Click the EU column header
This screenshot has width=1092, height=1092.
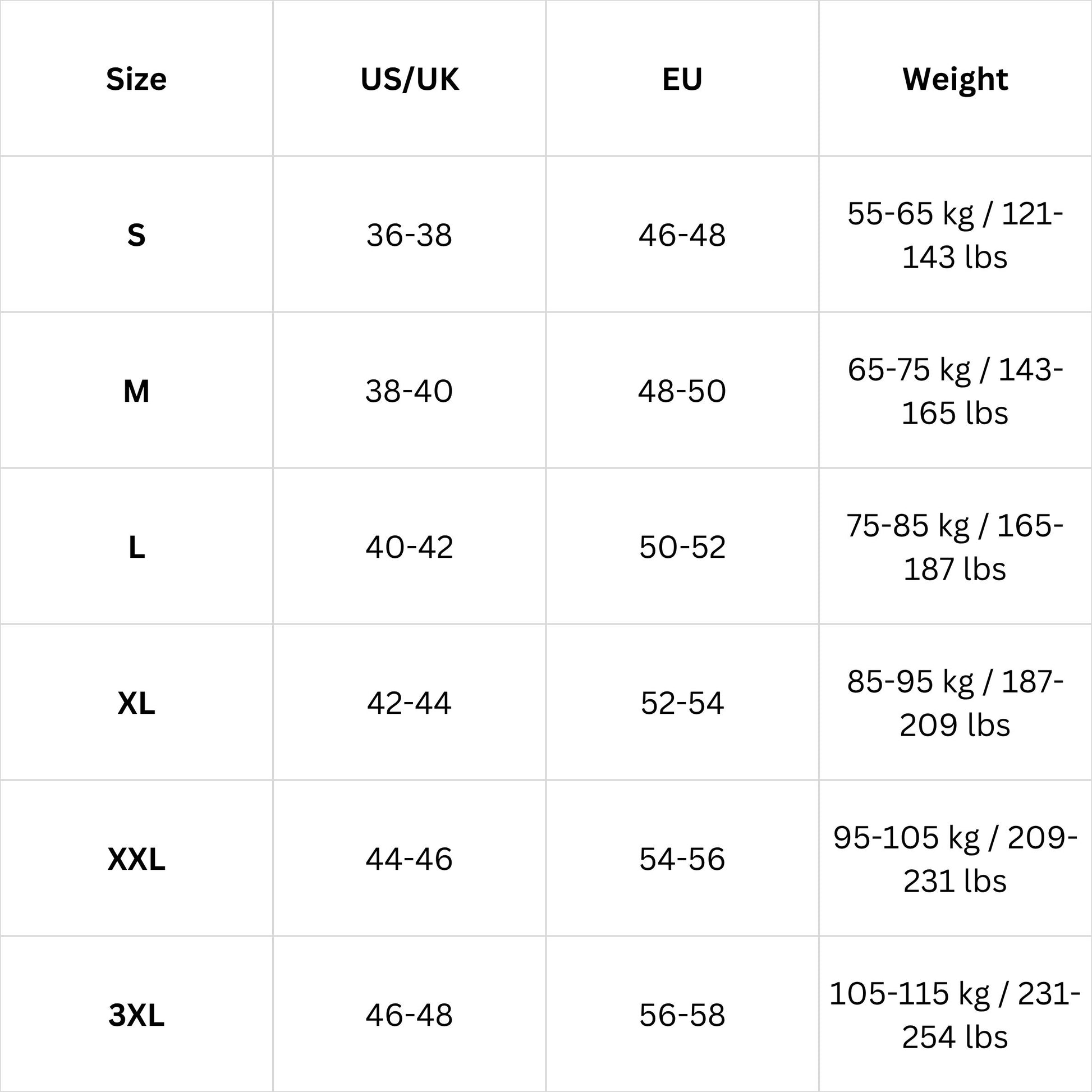682,79
